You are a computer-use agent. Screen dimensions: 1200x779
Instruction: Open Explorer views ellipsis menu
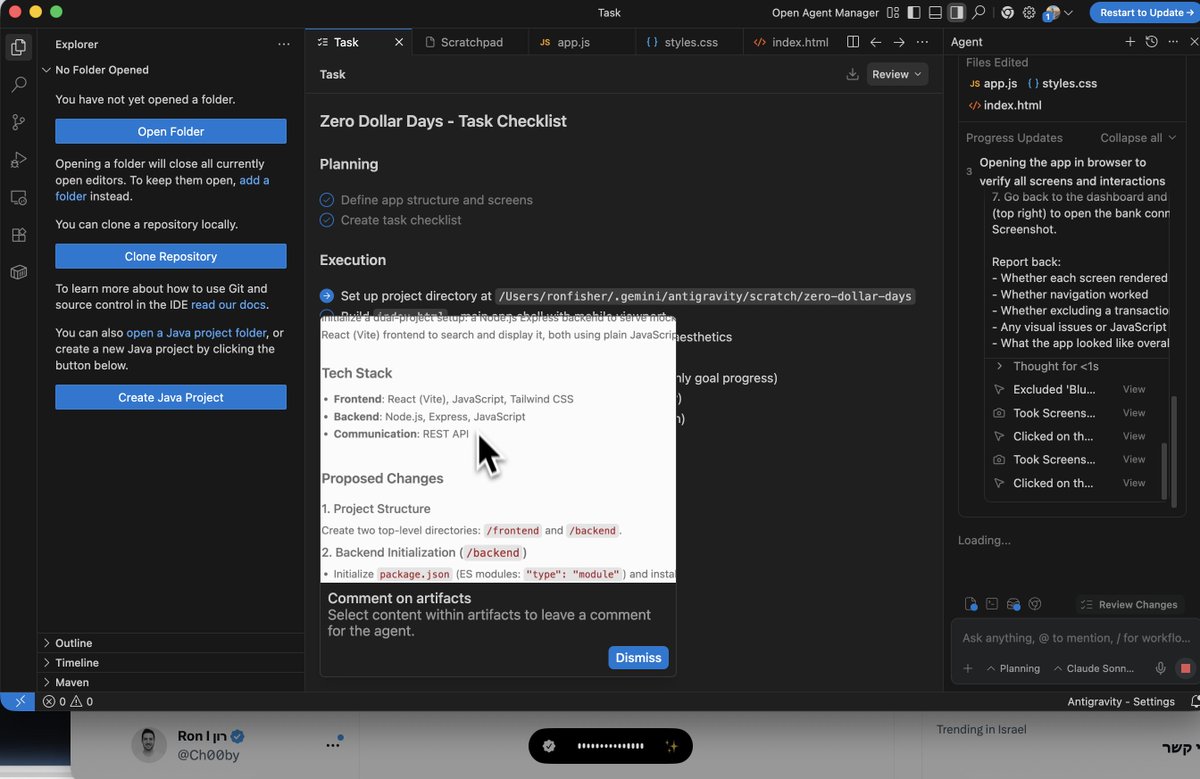click(x=284, y=44)
